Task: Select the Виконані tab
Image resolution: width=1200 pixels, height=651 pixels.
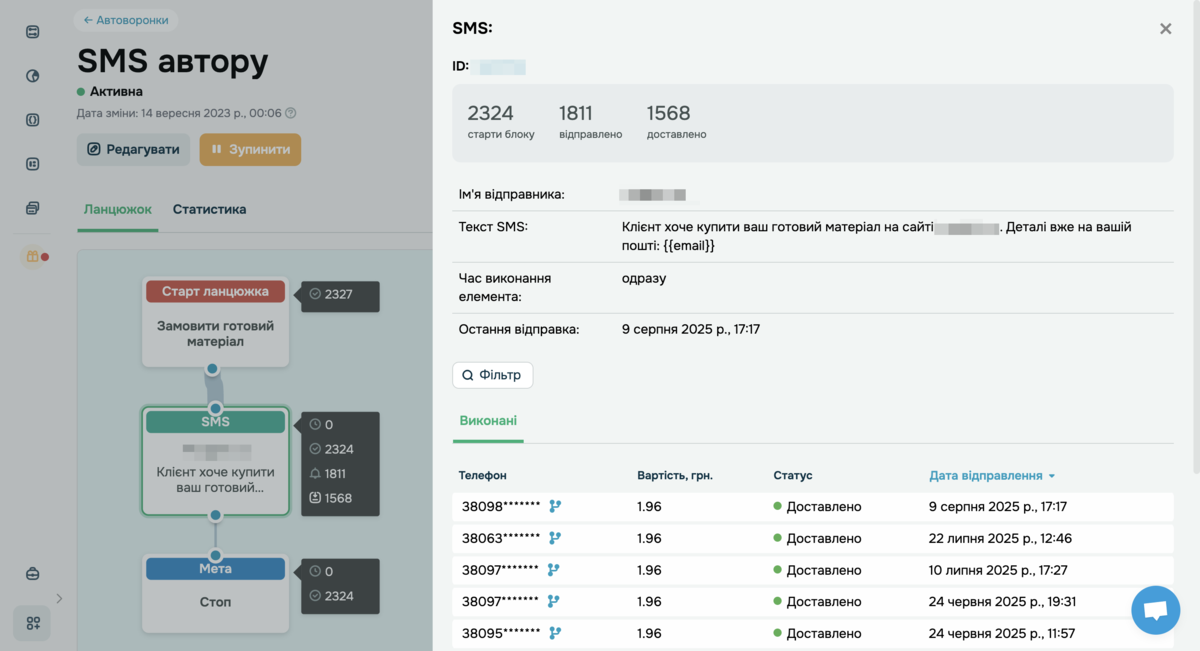Action: click(x=487, y=421)
